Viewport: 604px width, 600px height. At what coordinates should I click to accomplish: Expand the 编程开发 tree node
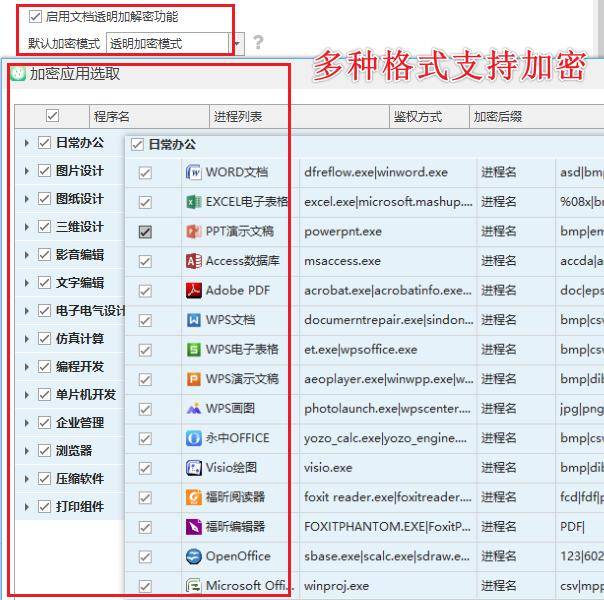coord(27,367)
